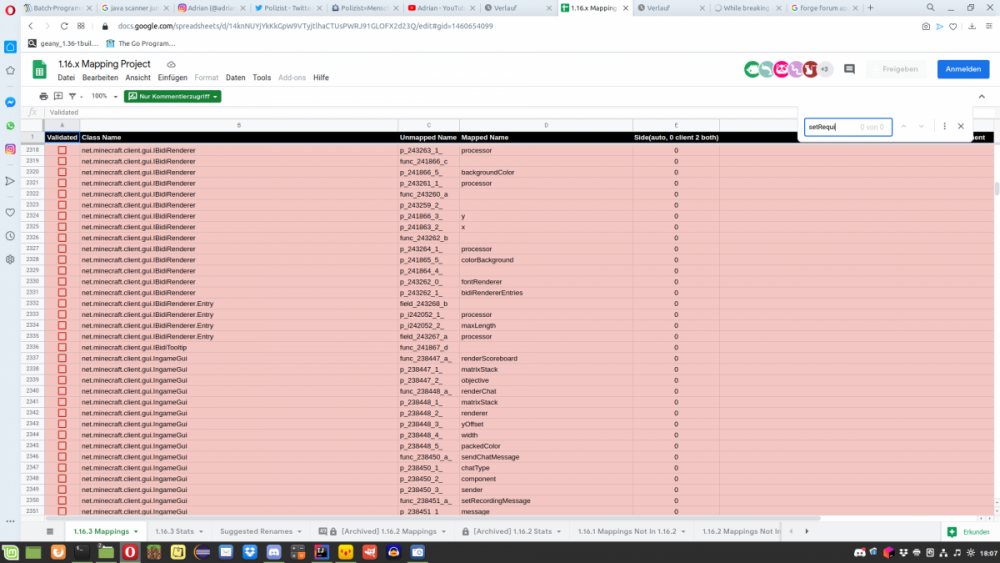Open the Archived 1.16.2 Mappings tab arrow
Viewport: 1000px width, 563px height.
(x=443, y=531)
